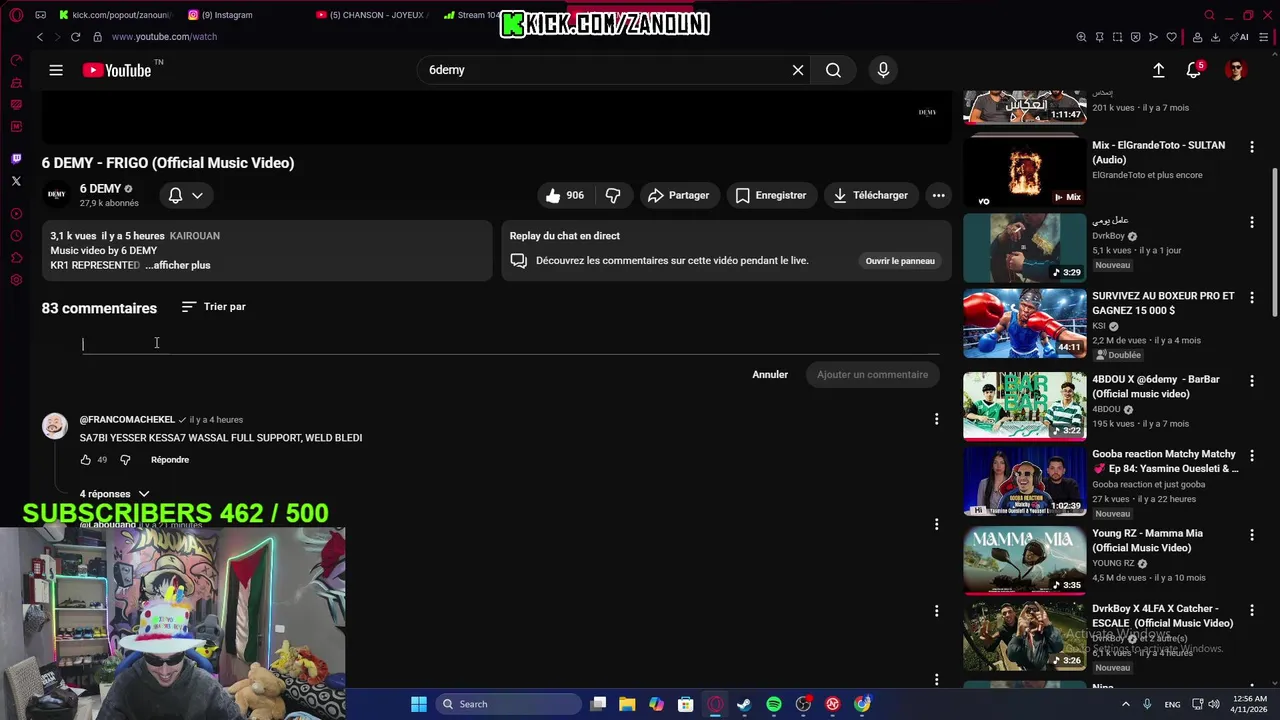Open options for Gooba reaction Matchy video
The height and width of the screenshot is (720, 1280).
point(1251,456)
